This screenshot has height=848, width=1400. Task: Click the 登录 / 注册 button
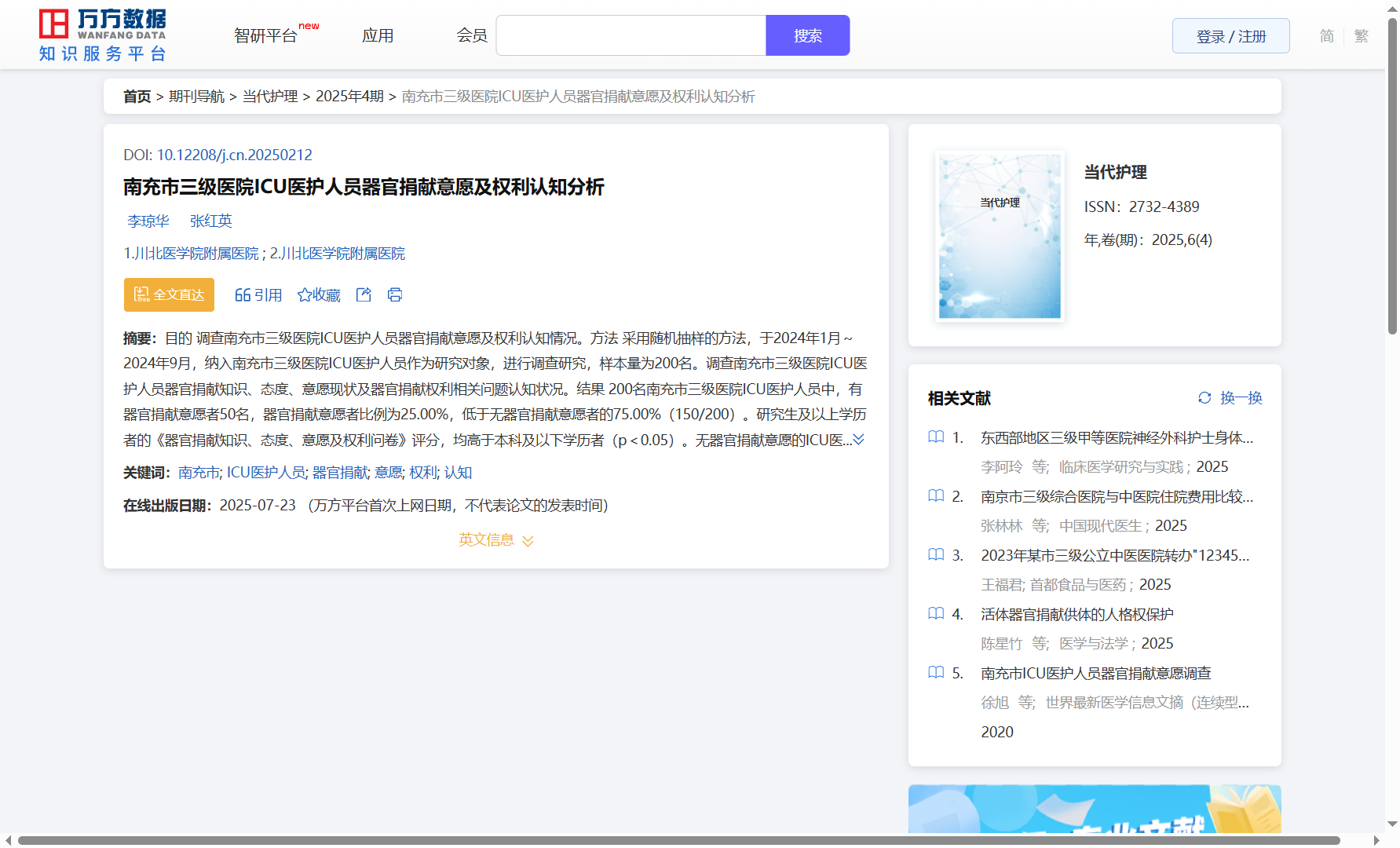pos(1230,36)
